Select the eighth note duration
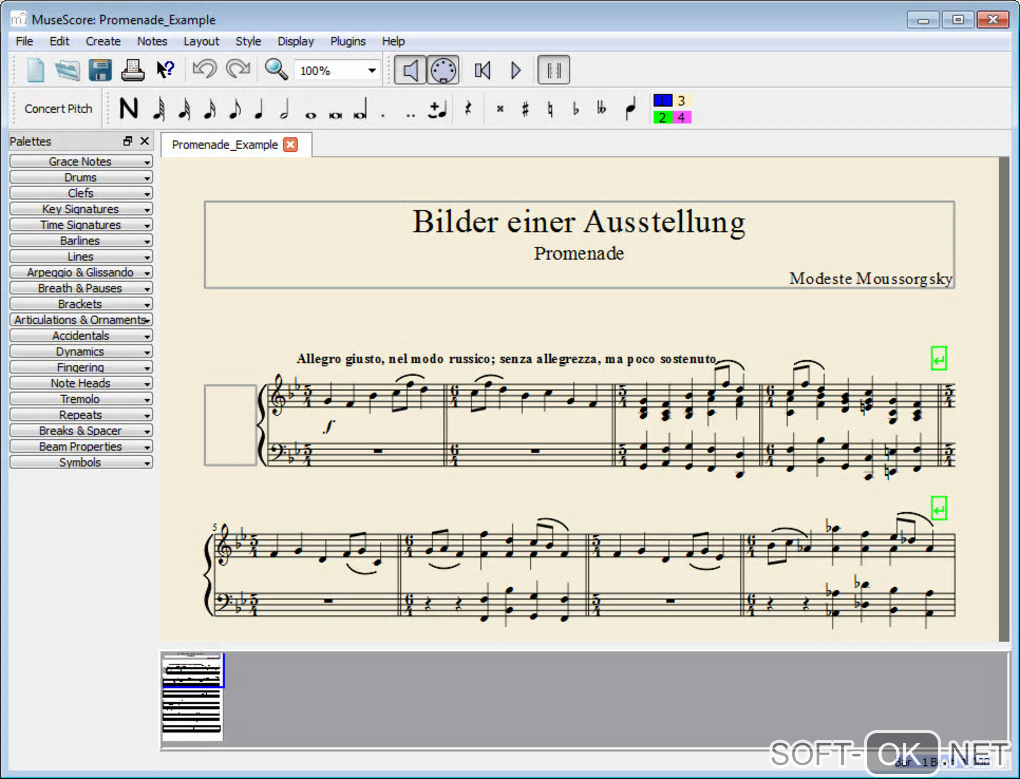The width and height of the screenshot is (1020, 779). [235, 109]
